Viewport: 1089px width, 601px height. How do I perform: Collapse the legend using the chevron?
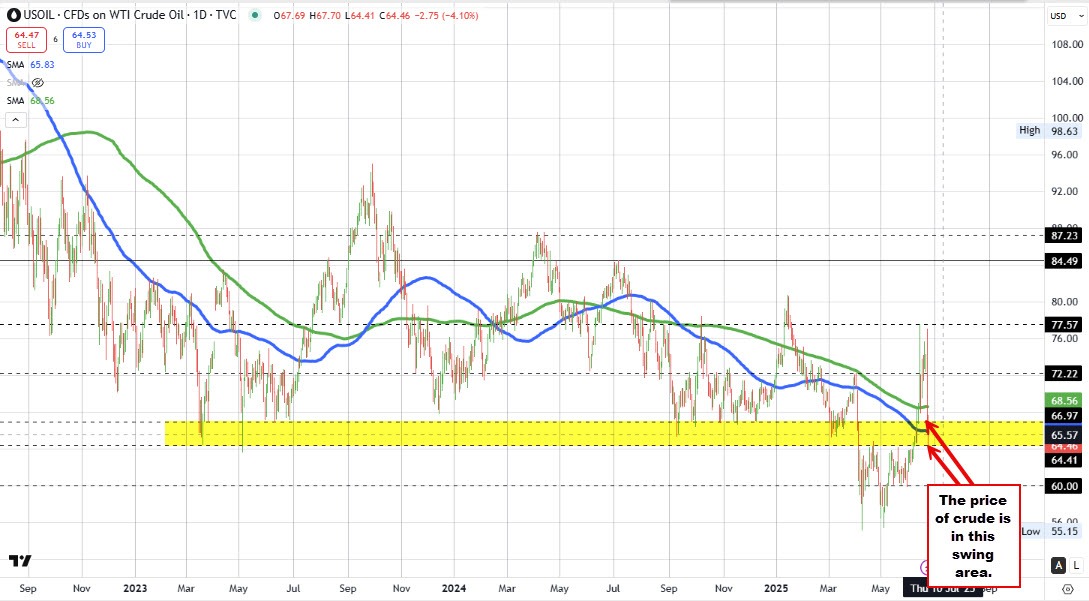tap(15, 119)
